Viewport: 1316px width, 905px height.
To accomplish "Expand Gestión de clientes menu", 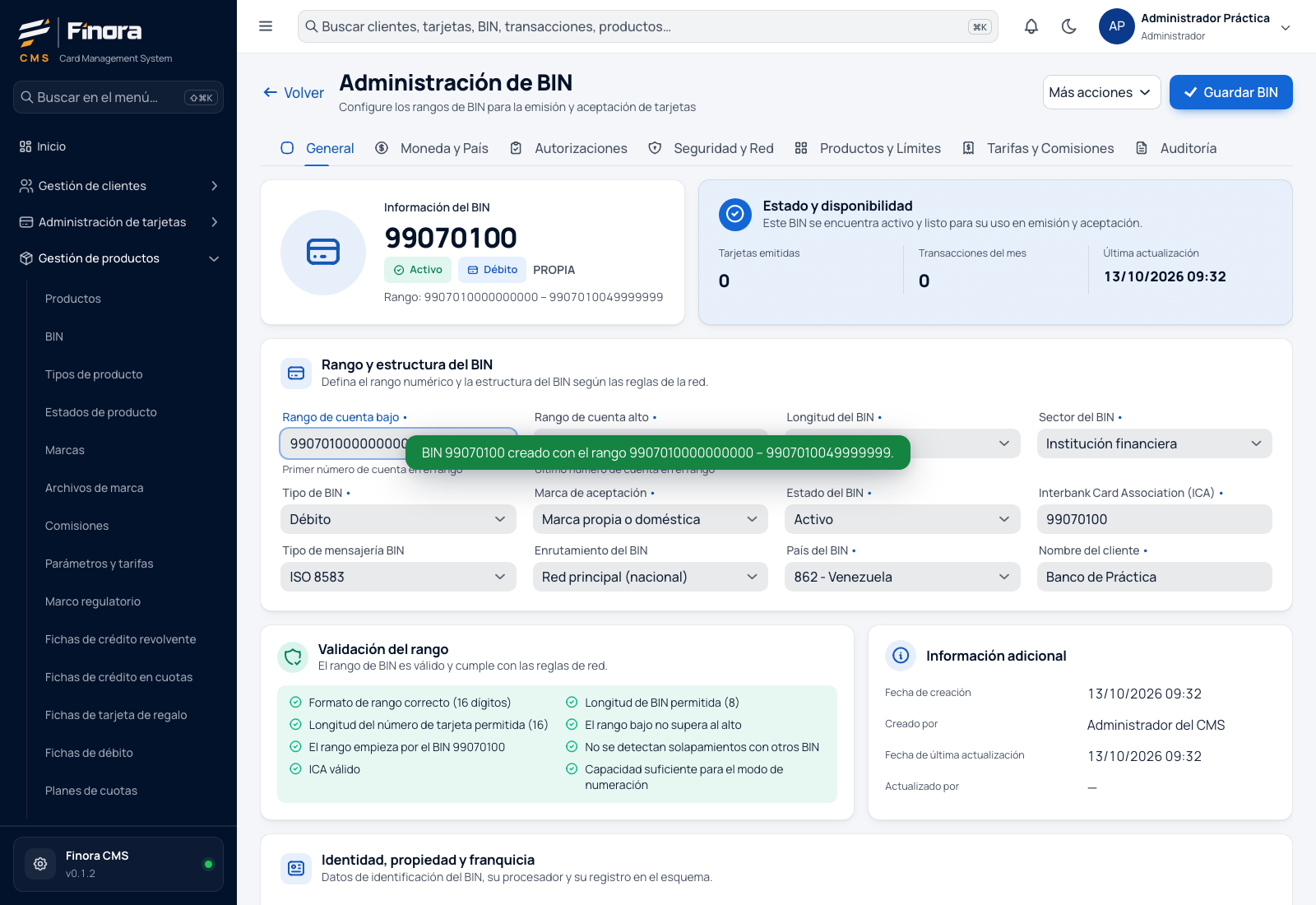I will pyautogui.click(x=118, y=186).
